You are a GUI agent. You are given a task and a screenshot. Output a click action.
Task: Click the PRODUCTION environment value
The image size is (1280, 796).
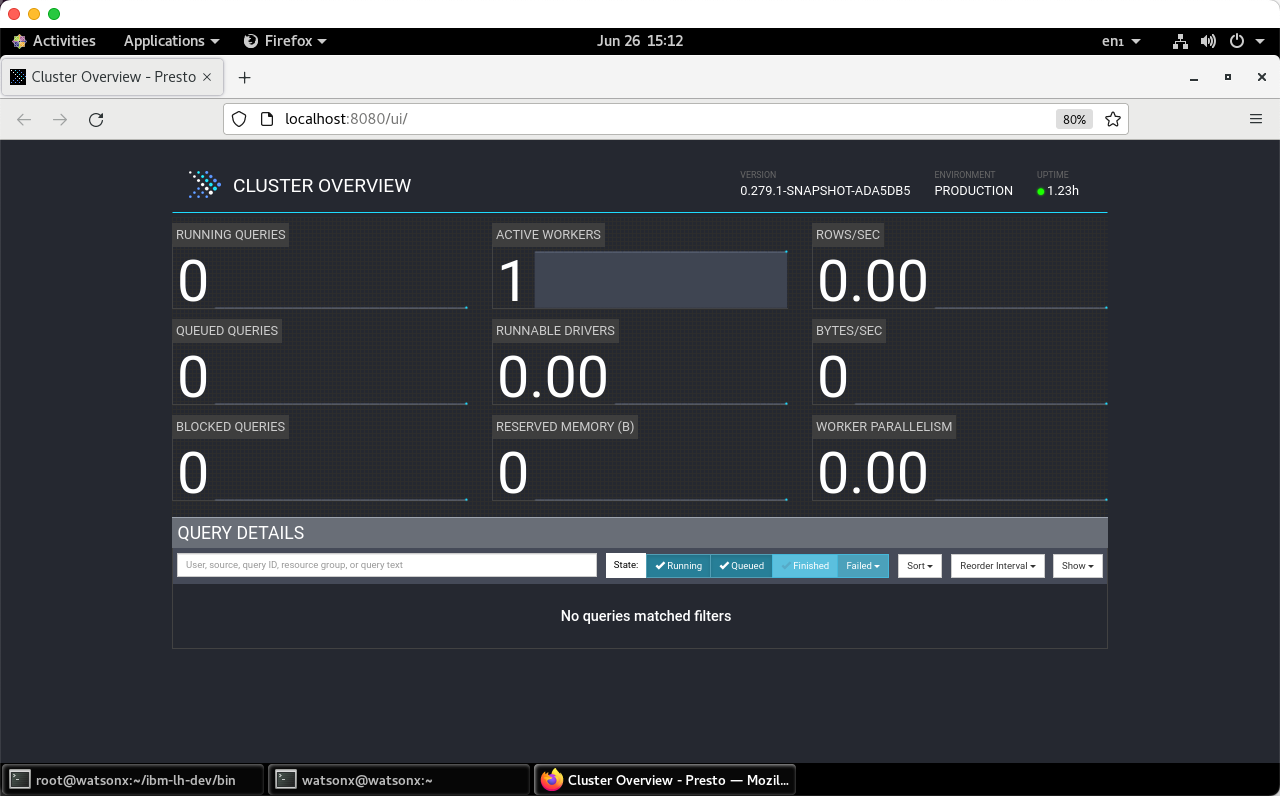973,191
